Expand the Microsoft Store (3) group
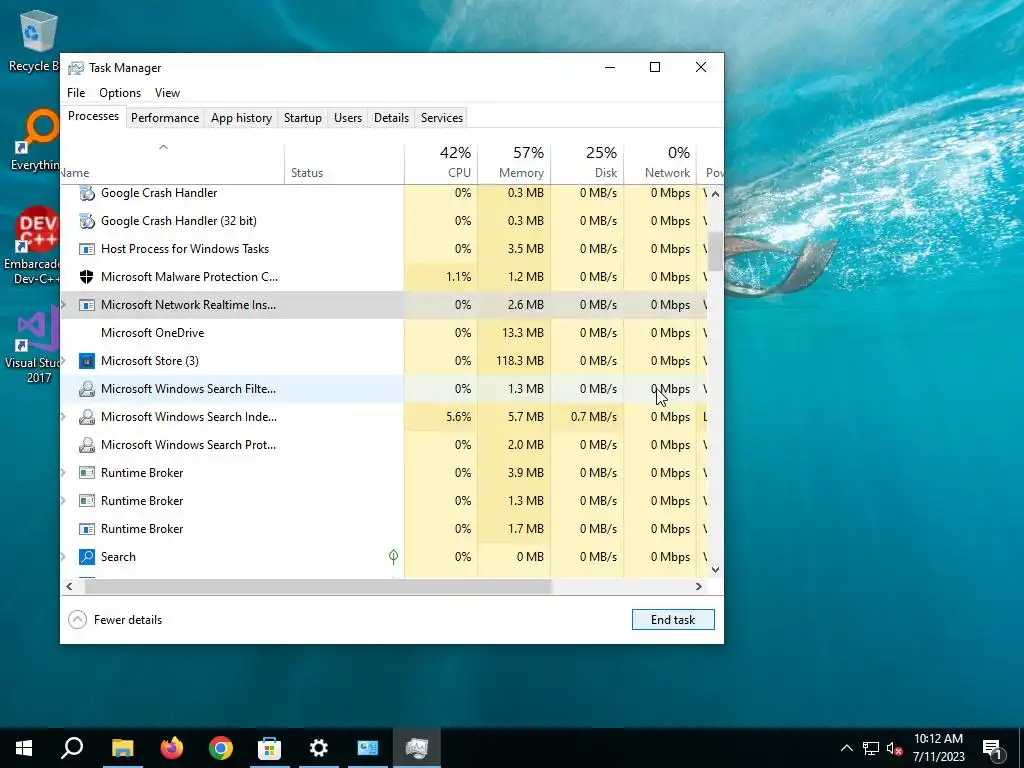The height and width of the screenshot is (768, 1024). click(x=64, y=360)
